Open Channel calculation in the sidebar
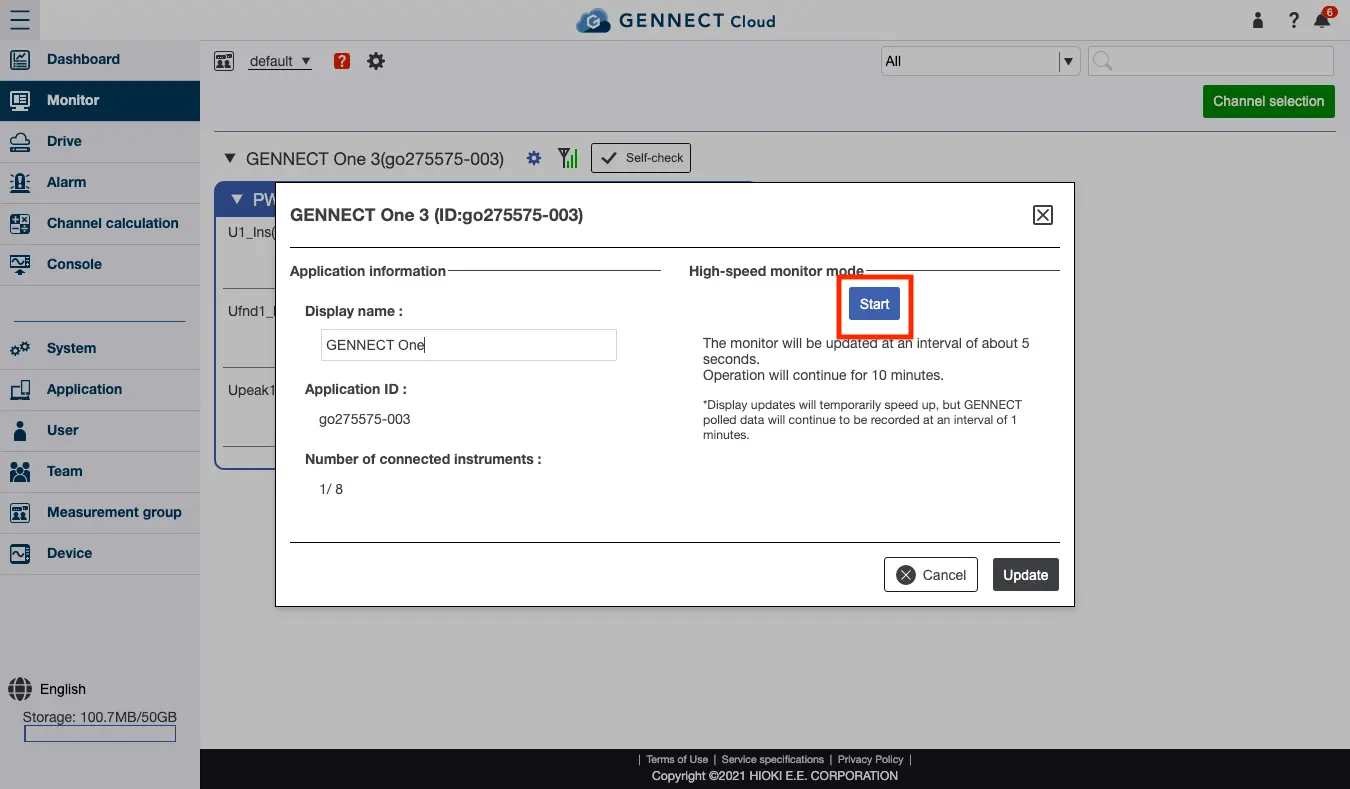 100,224
